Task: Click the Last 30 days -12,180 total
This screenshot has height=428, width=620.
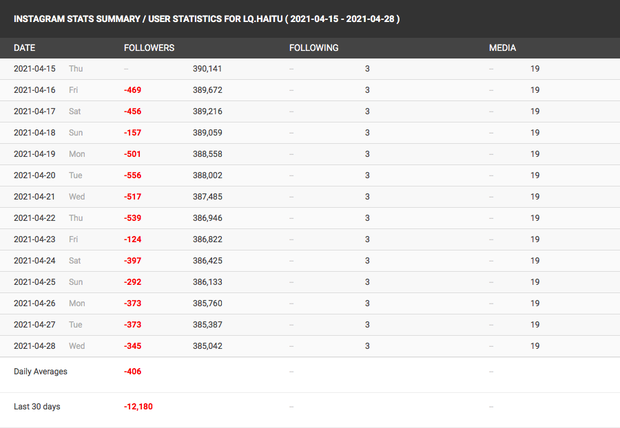Action: 138,407
